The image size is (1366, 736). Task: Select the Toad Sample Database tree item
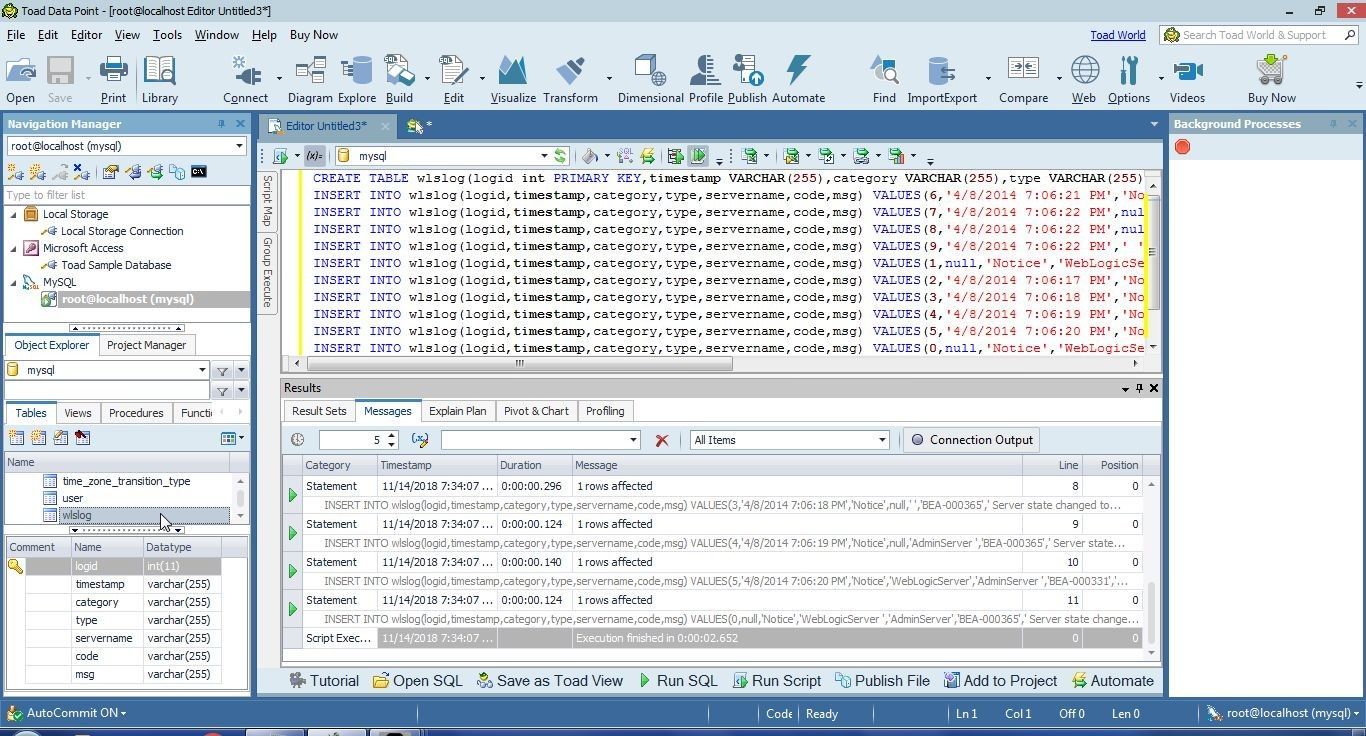pos(116,265)
